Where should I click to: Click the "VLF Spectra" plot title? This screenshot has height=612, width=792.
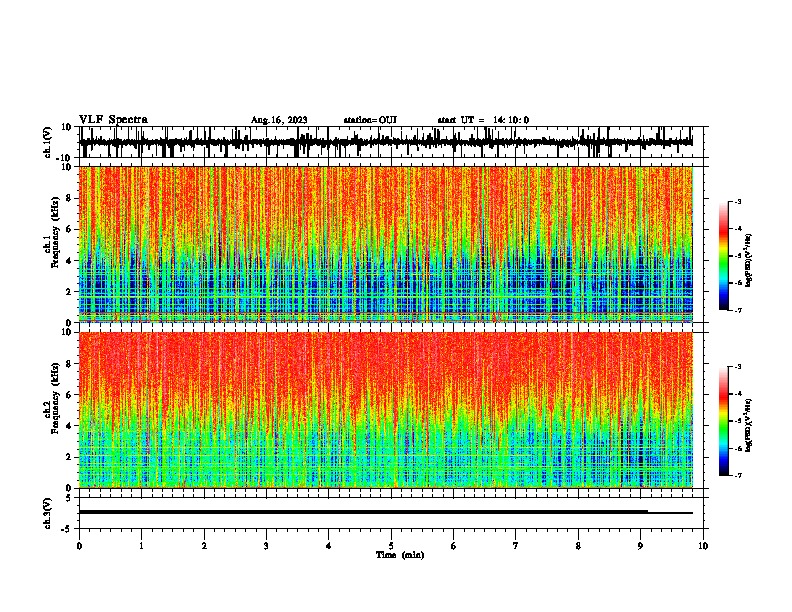coord(113,120)
